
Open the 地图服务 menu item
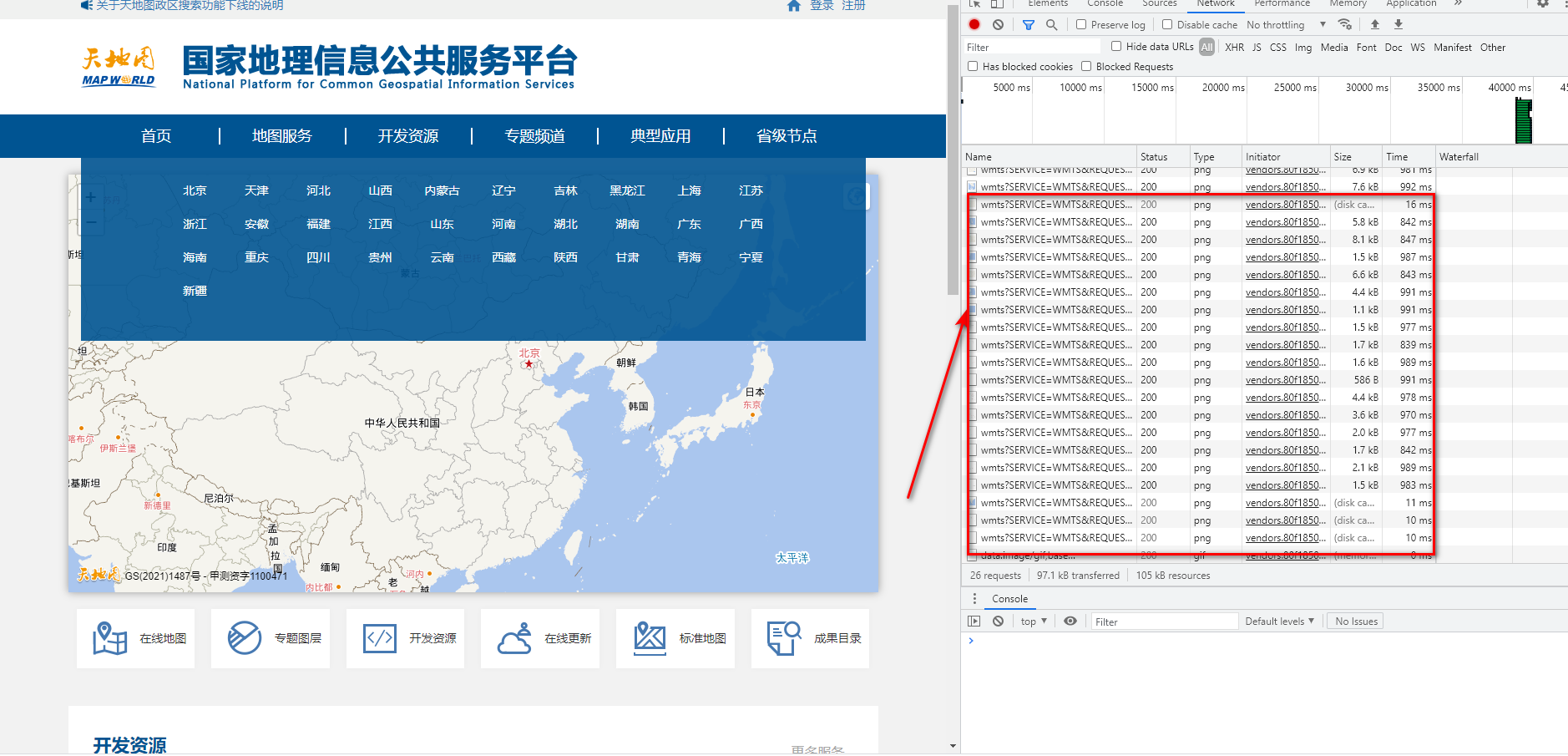pos(282,135)
